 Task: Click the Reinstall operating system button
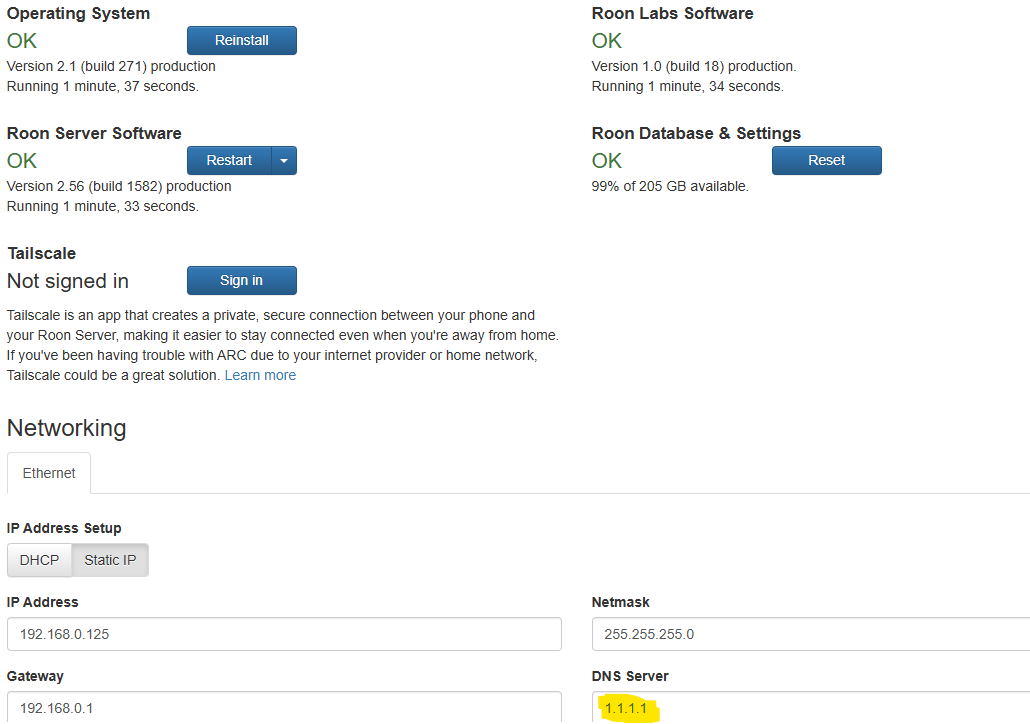[x=242, y=41]
